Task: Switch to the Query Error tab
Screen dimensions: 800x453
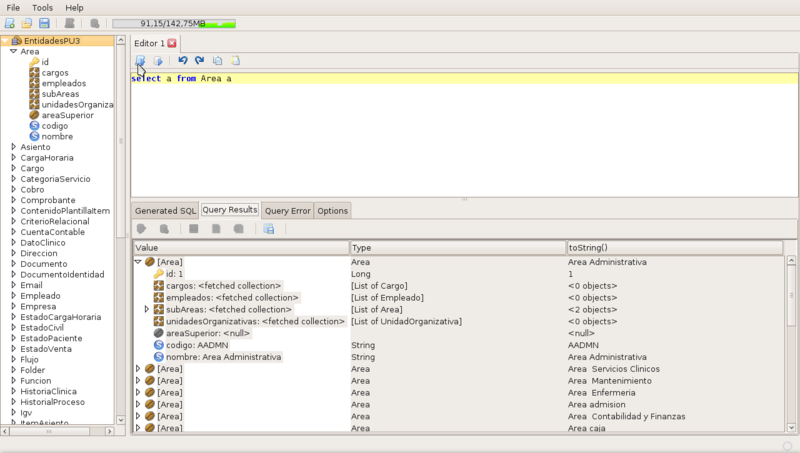Action: [288, 211]
